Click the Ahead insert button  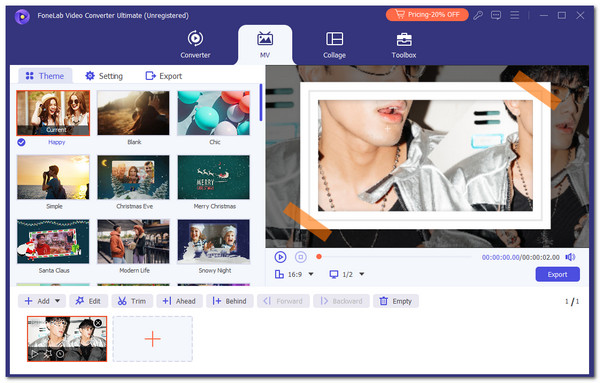pyautogui.click(x=179, y=301)
